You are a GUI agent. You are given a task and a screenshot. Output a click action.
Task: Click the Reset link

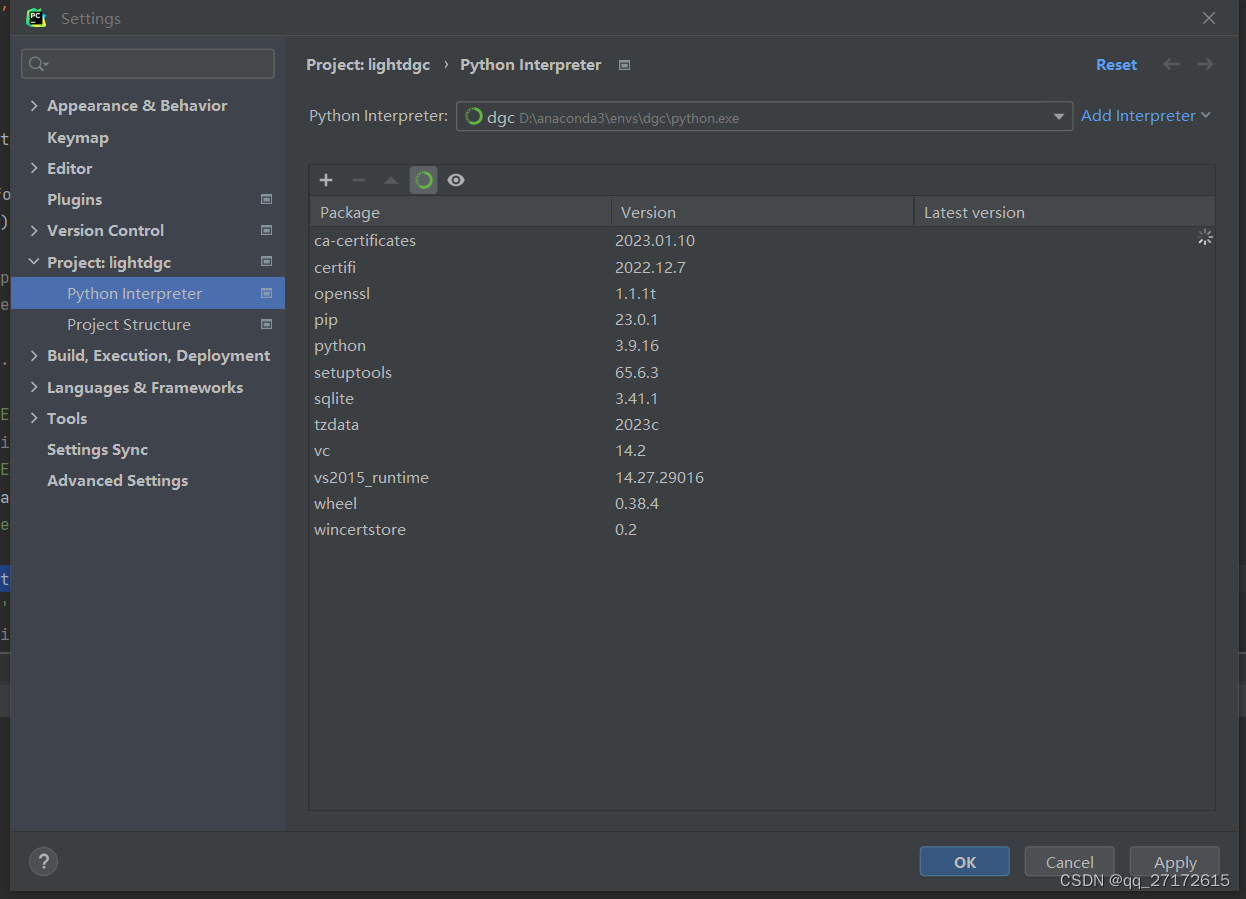(1116, 65)
